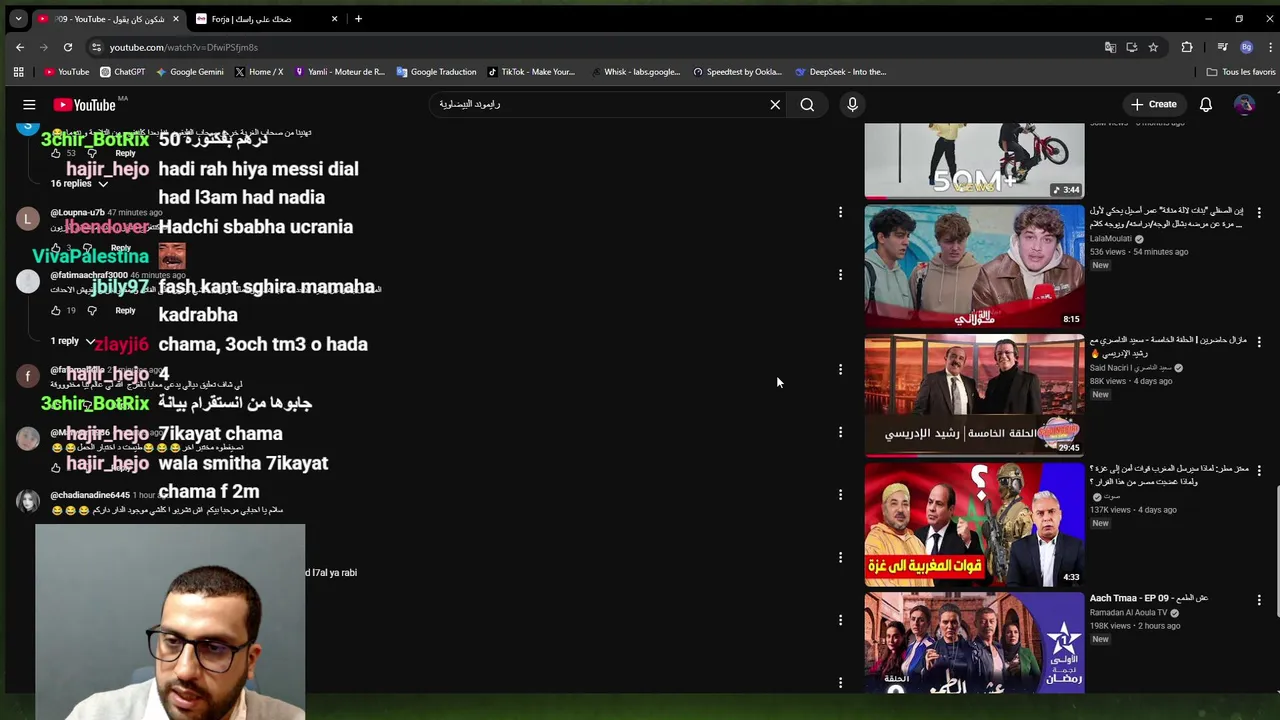Reload the page with the refresh icon
The width and height of the screenshot is (1280, 720).
tap(68, 47)
